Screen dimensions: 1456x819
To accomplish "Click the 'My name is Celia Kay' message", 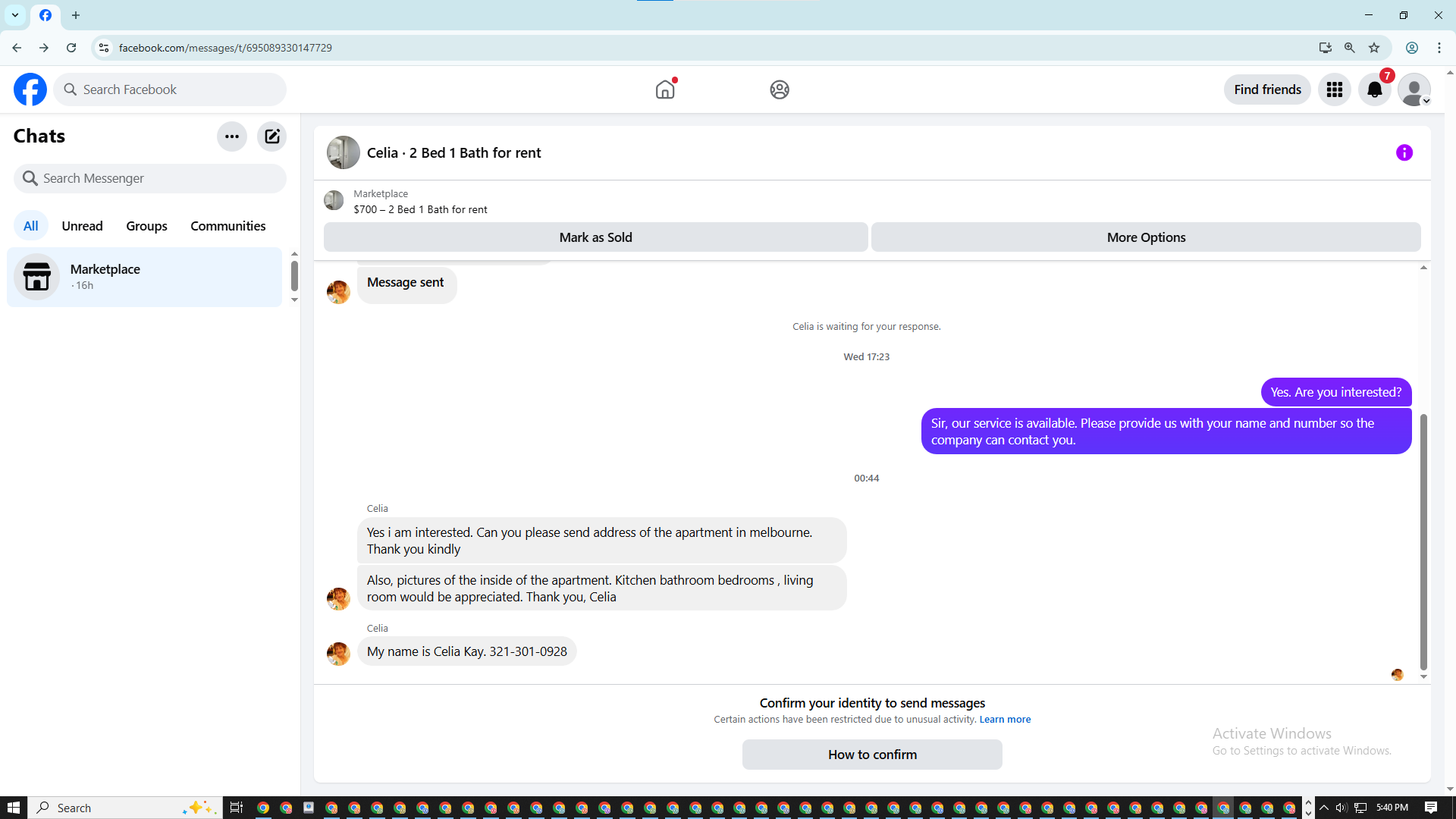I will [467, 651].
